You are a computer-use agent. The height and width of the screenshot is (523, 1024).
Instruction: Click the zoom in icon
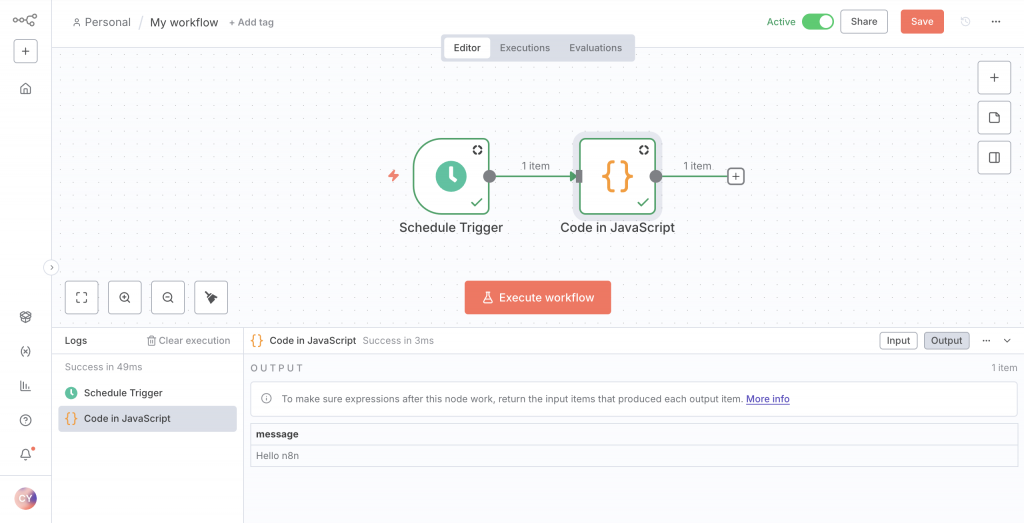tap(125, 298)
